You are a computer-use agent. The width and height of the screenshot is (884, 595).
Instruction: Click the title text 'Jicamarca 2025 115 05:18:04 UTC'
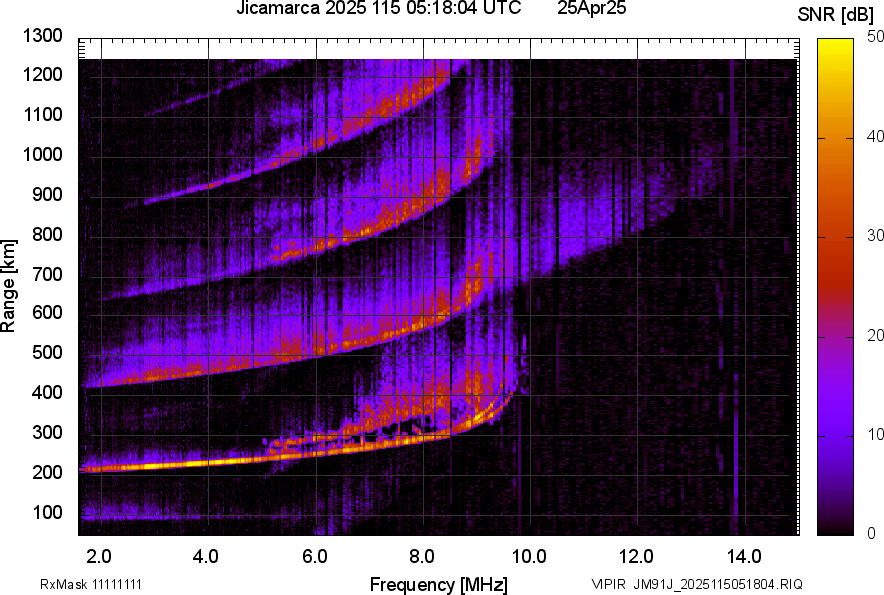coord(378,8)
